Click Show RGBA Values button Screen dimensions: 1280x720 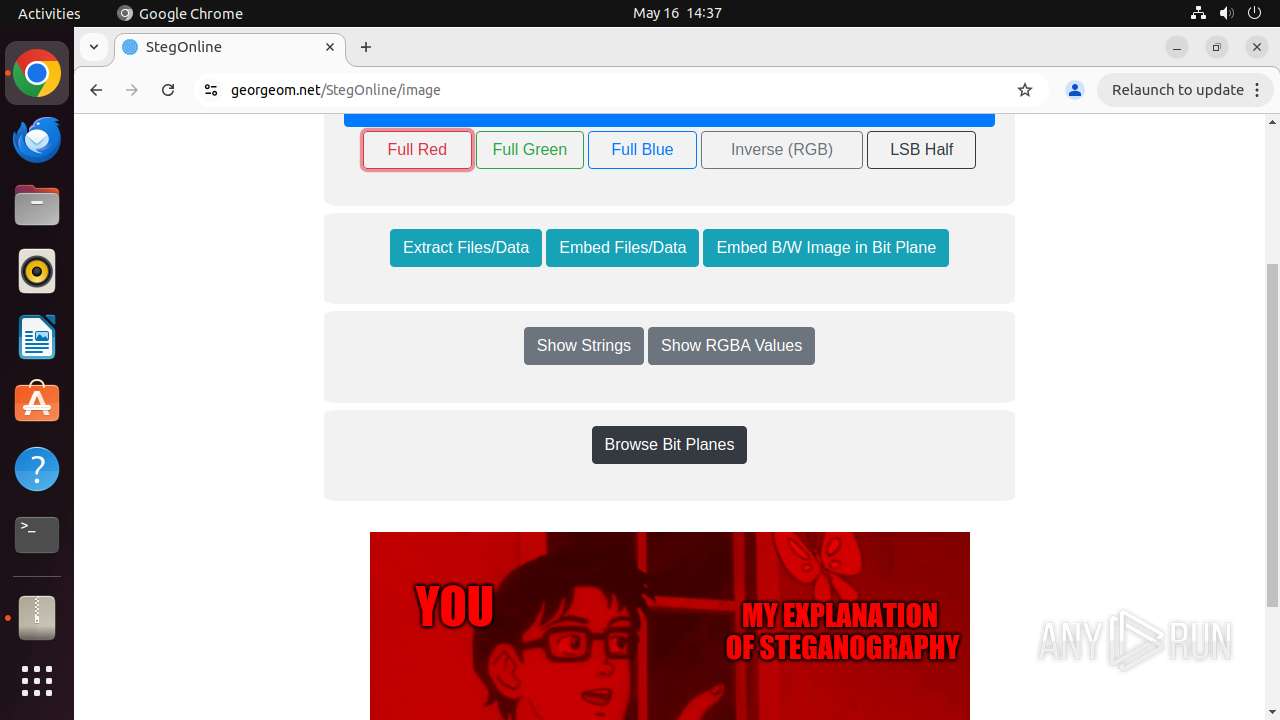click(731, 346)
